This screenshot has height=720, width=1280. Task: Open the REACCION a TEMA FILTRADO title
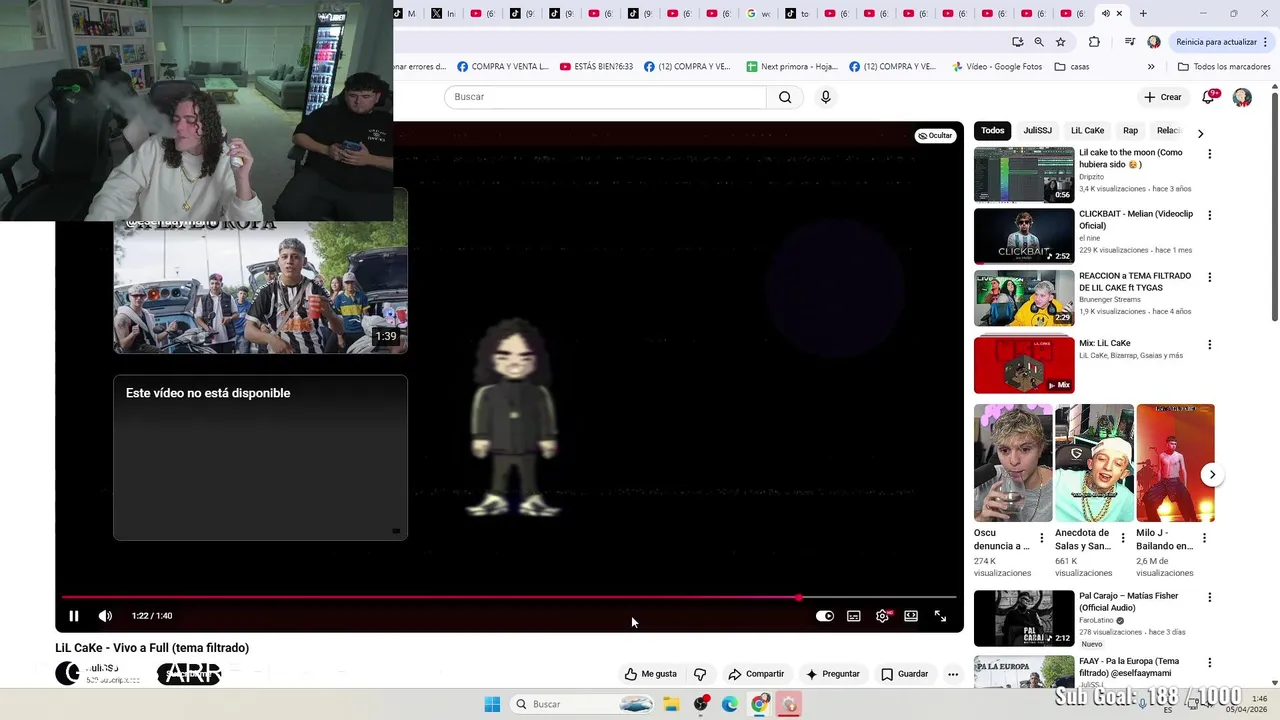1135,282
